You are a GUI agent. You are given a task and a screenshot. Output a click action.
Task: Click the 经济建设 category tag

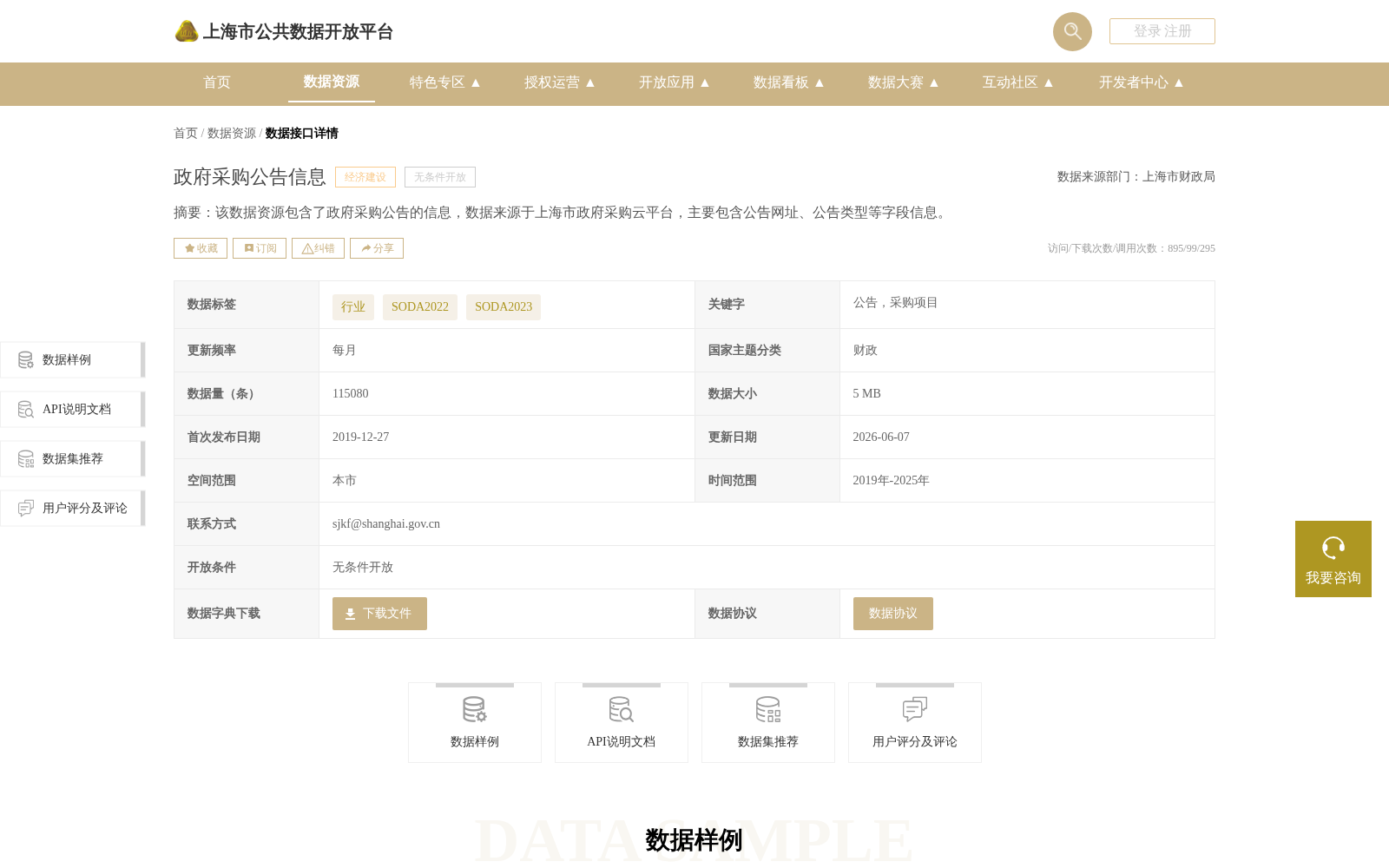click(365, 177)
